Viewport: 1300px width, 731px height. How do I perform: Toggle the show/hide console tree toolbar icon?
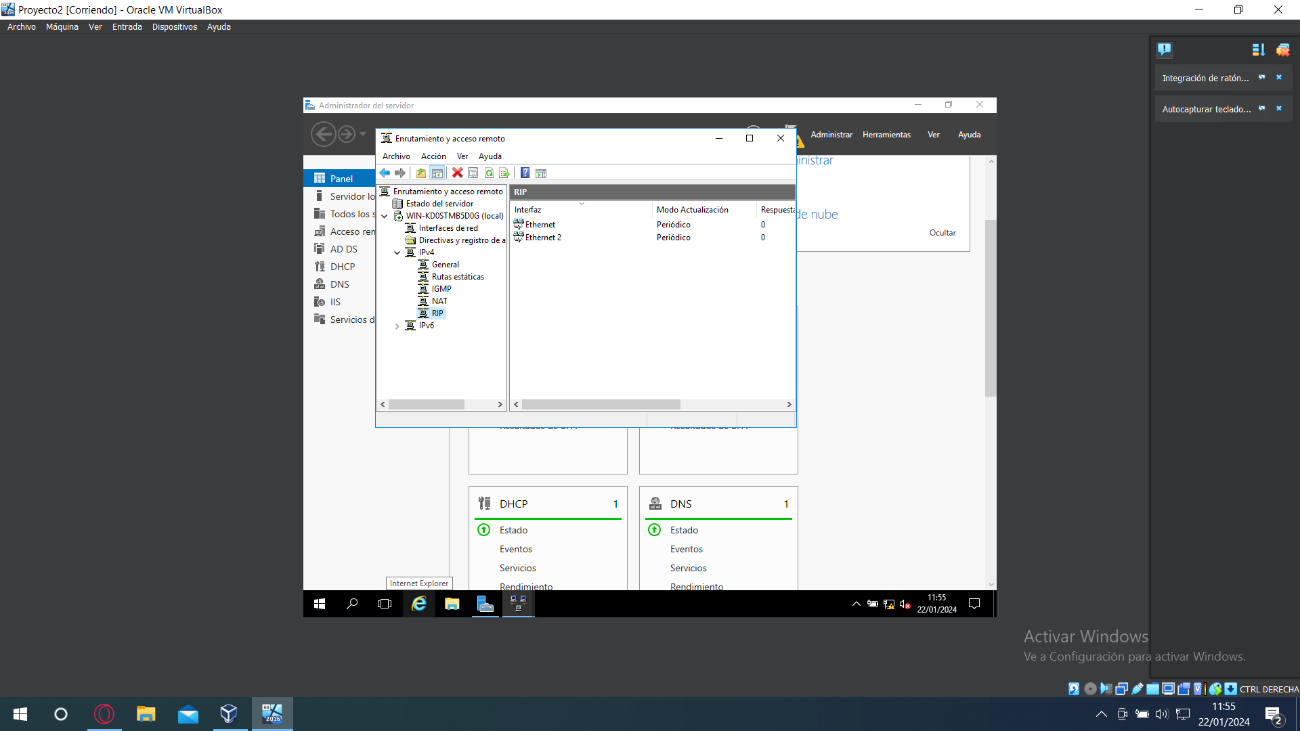(x=438, y=173)
